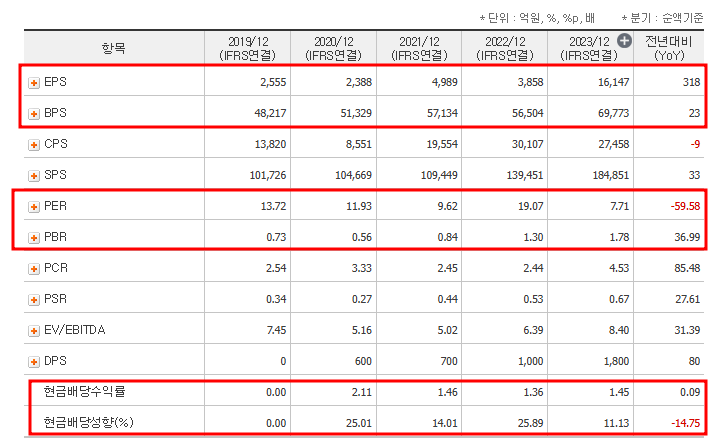711x445 pixels.
Task: Click 현금배당수익률 value 2.11
Action: pyautogui.click(x=361, y=392)
